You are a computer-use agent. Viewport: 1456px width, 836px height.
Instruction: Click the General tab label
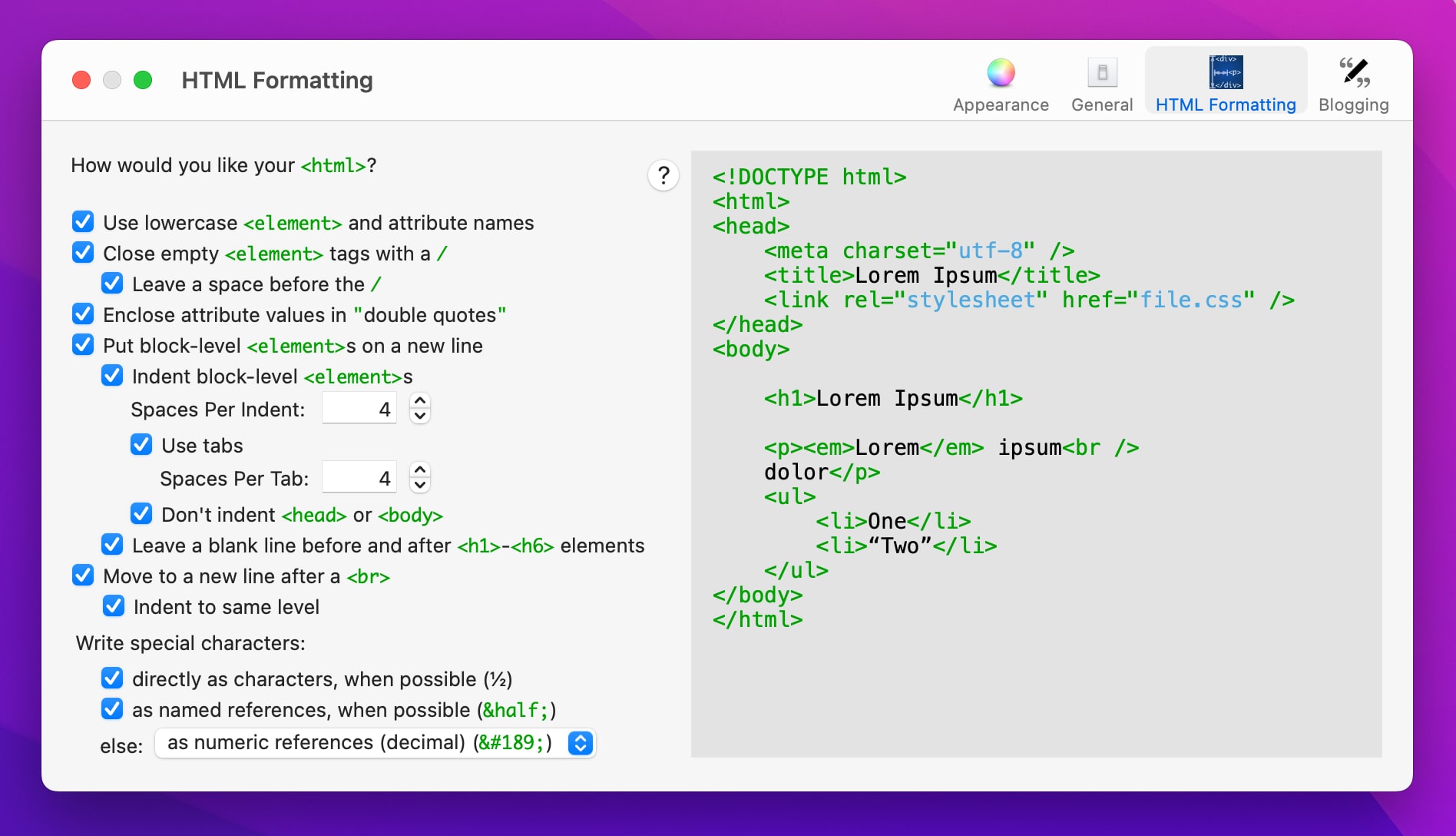[x=1102, y=104]
